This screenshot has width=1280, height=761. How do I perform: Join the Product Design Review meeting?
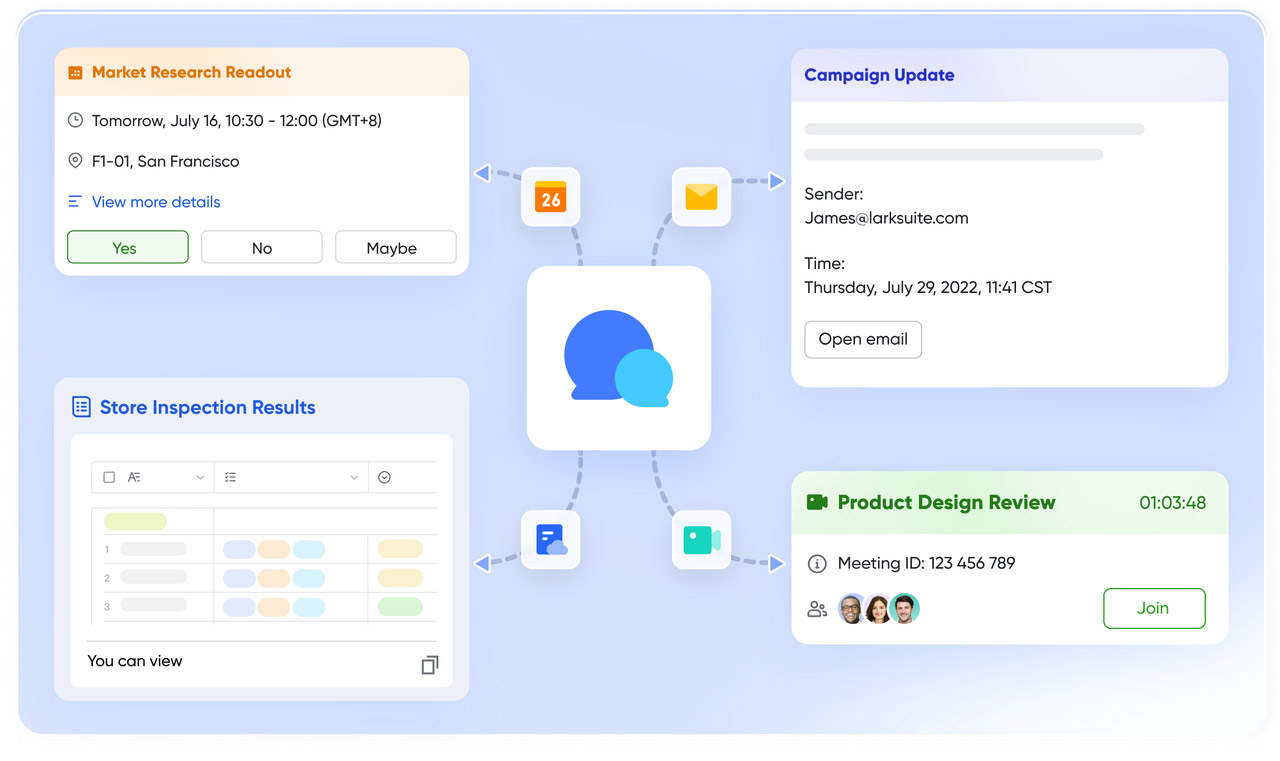[x=1153, y=608]
